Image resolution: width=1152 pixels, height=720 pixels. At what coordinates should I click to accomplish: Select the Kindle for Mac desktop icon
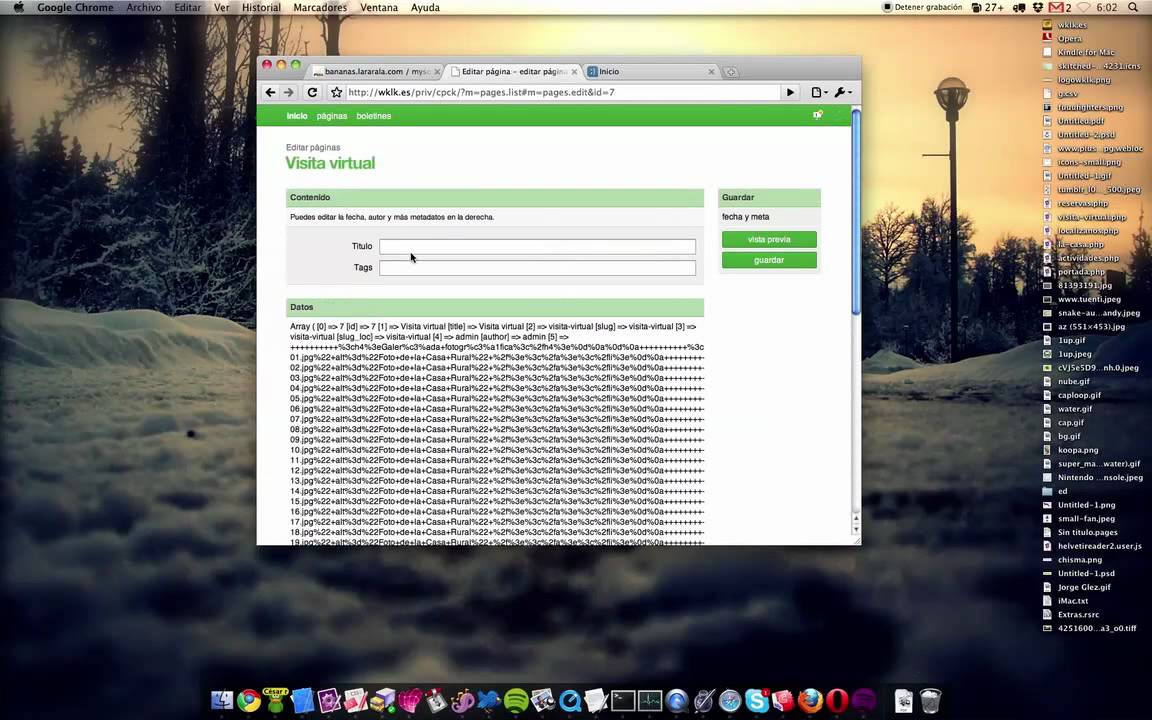pos(1079,53)
